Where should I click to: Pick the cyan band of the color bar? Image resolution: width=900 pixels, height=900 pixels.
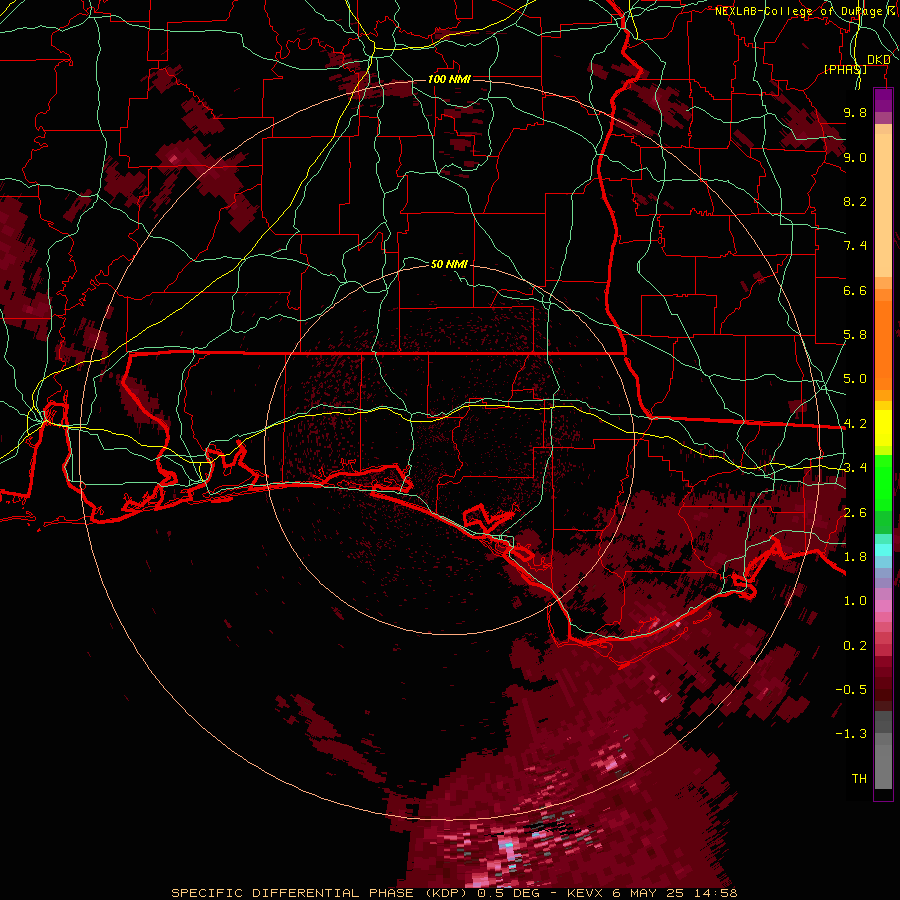(x=883, y=550)
